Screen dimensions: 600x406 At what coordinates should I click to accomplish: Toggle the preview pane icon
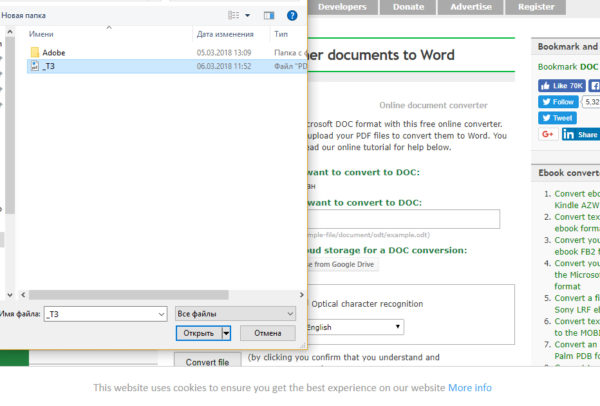point(269,15)
